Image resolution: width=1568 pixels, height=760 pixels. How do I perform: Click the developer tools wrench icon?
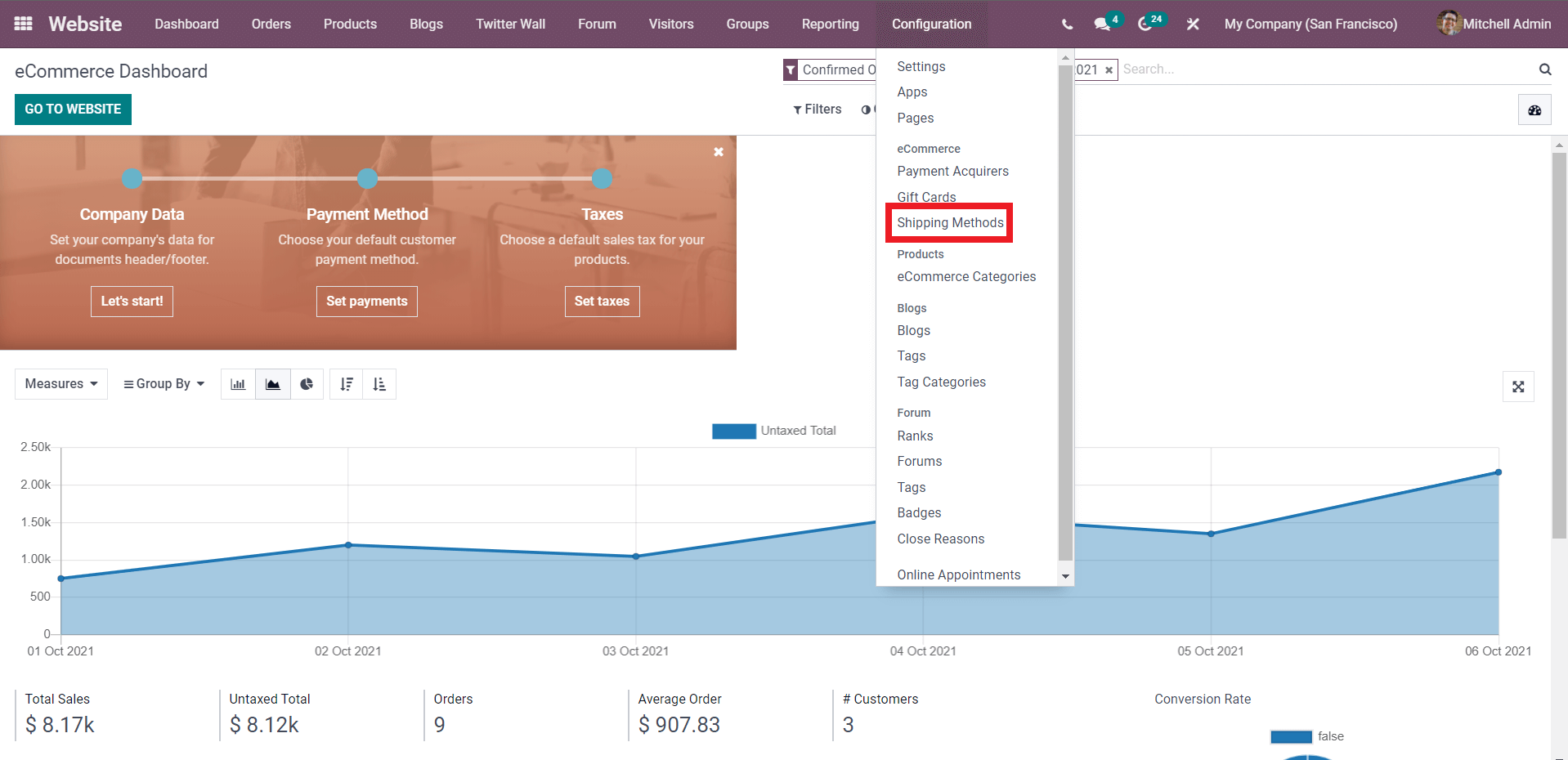pos(1192,24)
